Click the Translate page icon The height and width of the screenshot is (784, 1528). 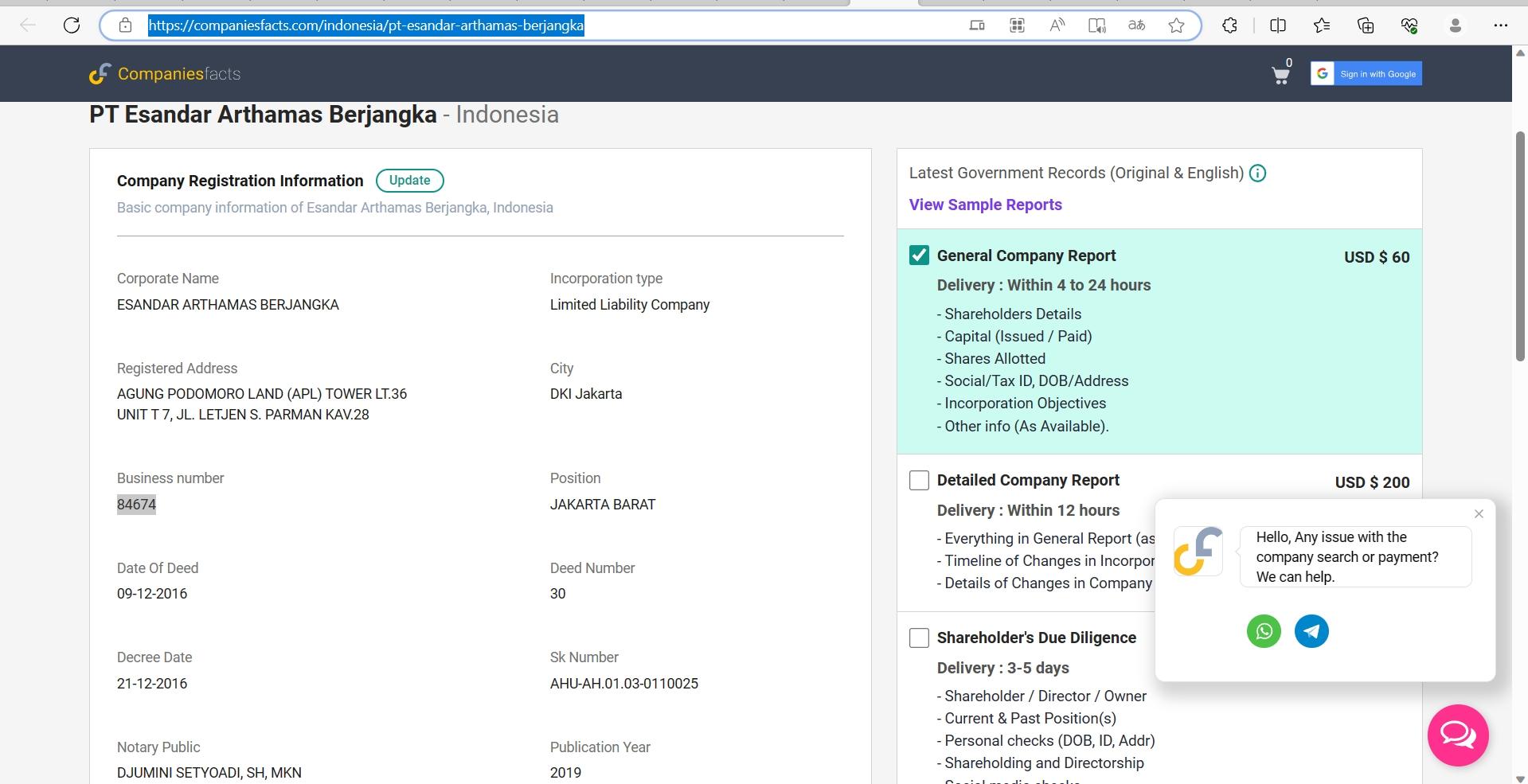click(1137, 25)
